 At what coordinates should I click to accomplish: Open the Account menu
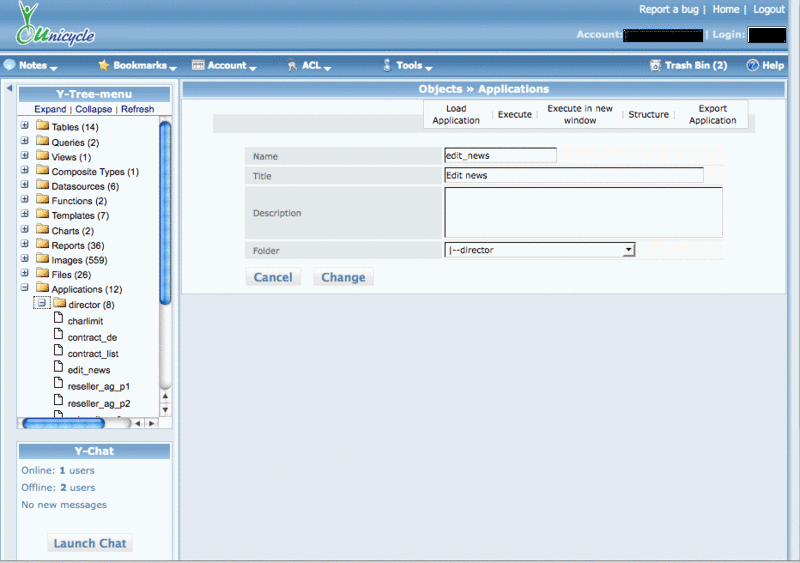[x=226, y=65]
